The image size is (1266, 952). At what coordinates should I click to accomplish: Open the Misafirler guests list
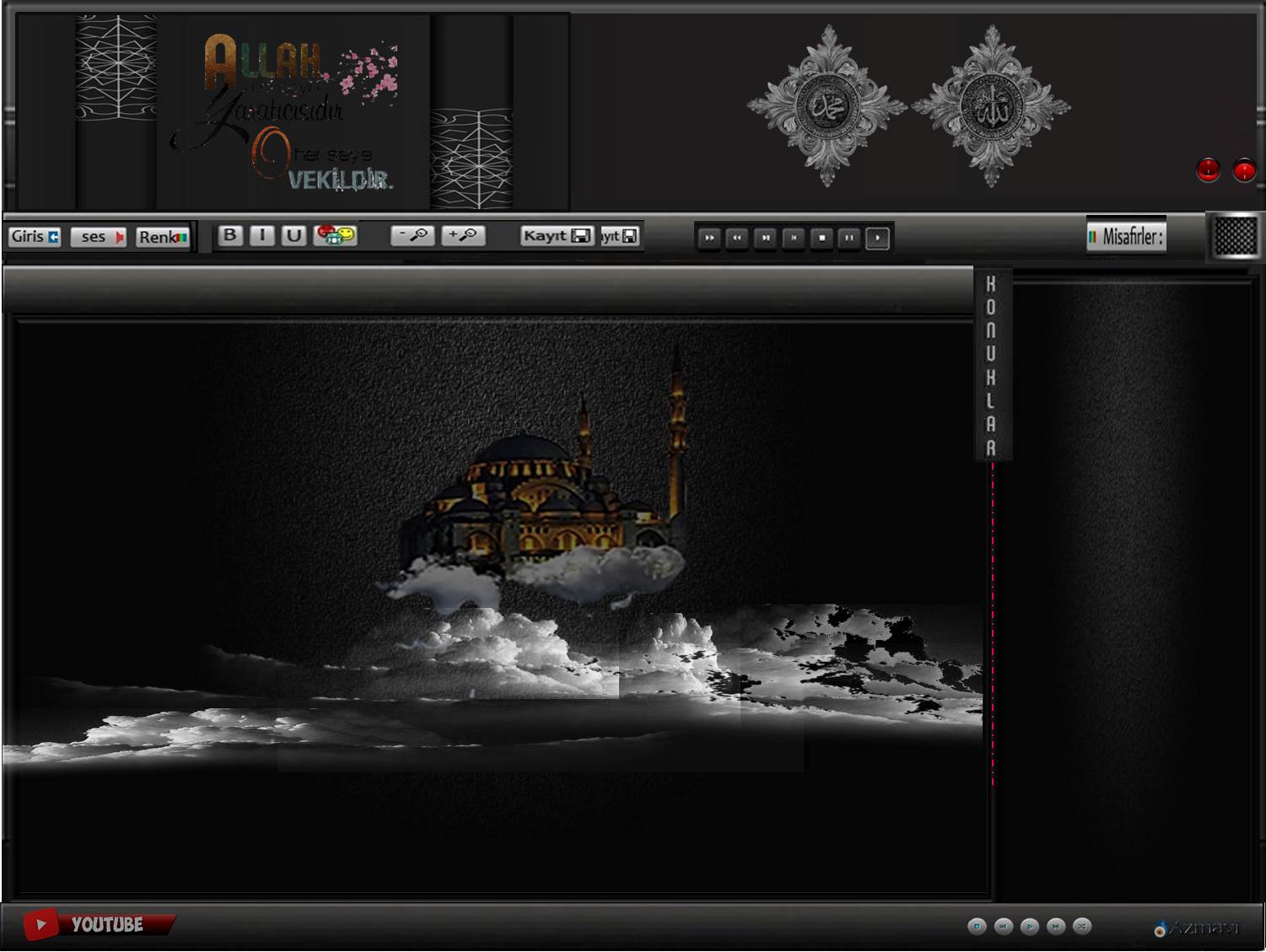point(1126,237)
